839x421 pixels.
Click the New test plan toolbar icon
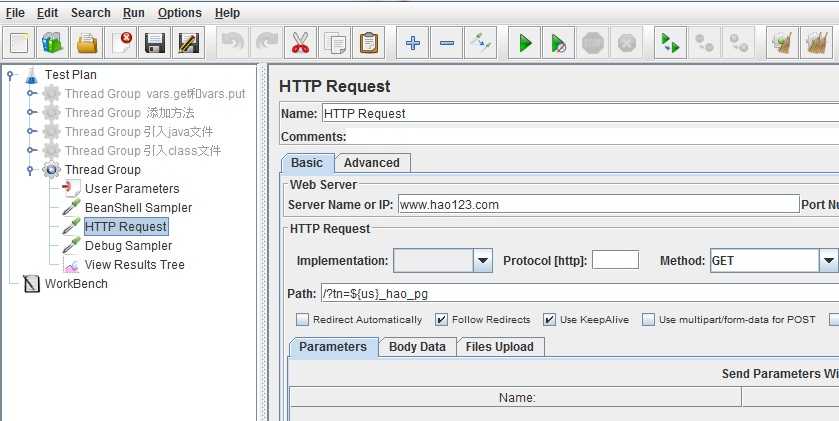pos(19,43)
